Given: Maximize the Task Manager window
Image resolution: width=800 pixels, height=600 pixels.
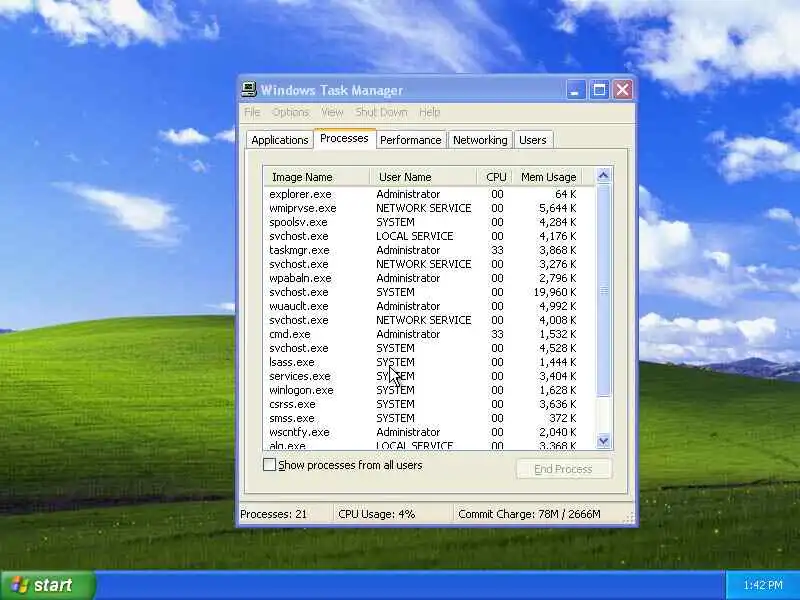Looking at the screenshot, I should 599,90.
